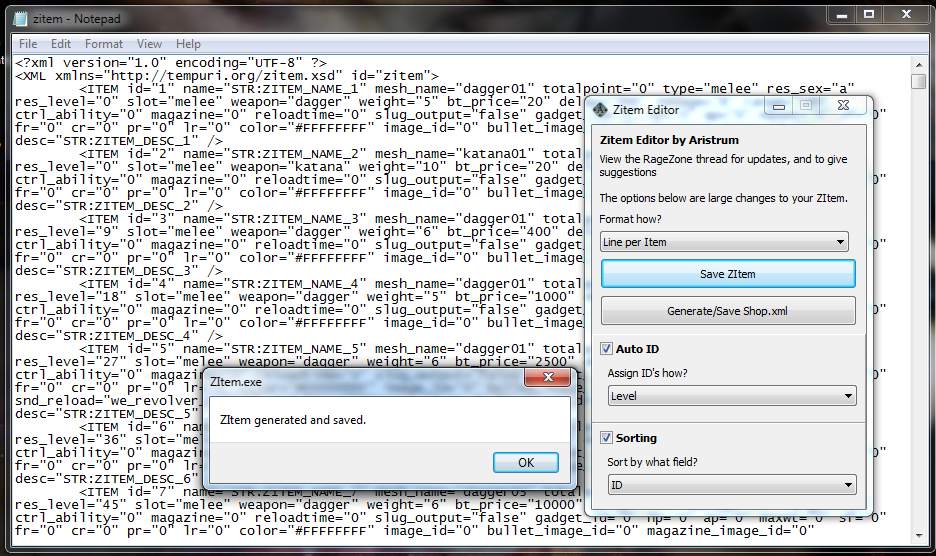The height and width of the screenshot is (556, 936).
Task: Minimize the Notepad window
Action: [x=838, y=15]
